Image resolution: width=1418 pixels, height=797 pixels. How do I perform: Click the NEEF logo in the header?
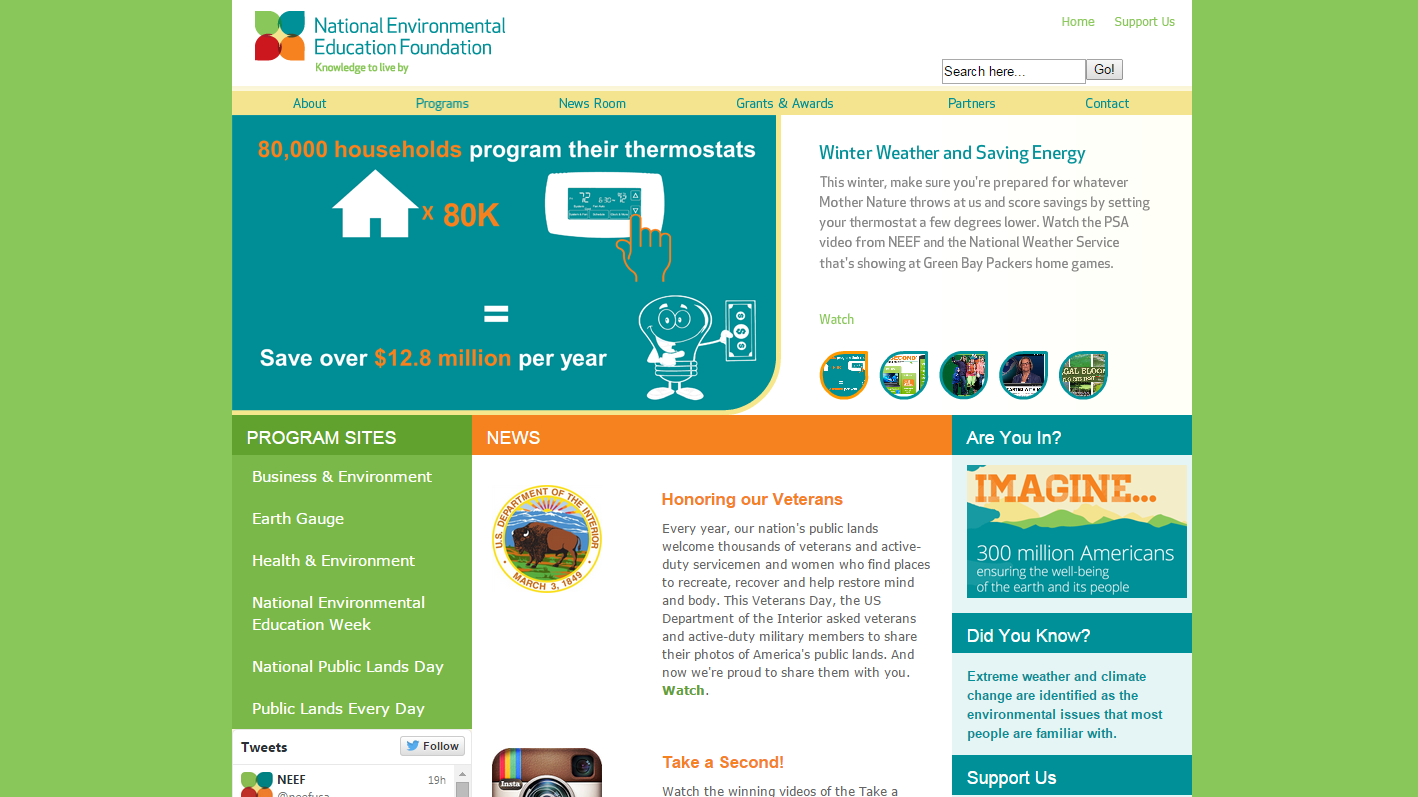[x=380, y=42]
